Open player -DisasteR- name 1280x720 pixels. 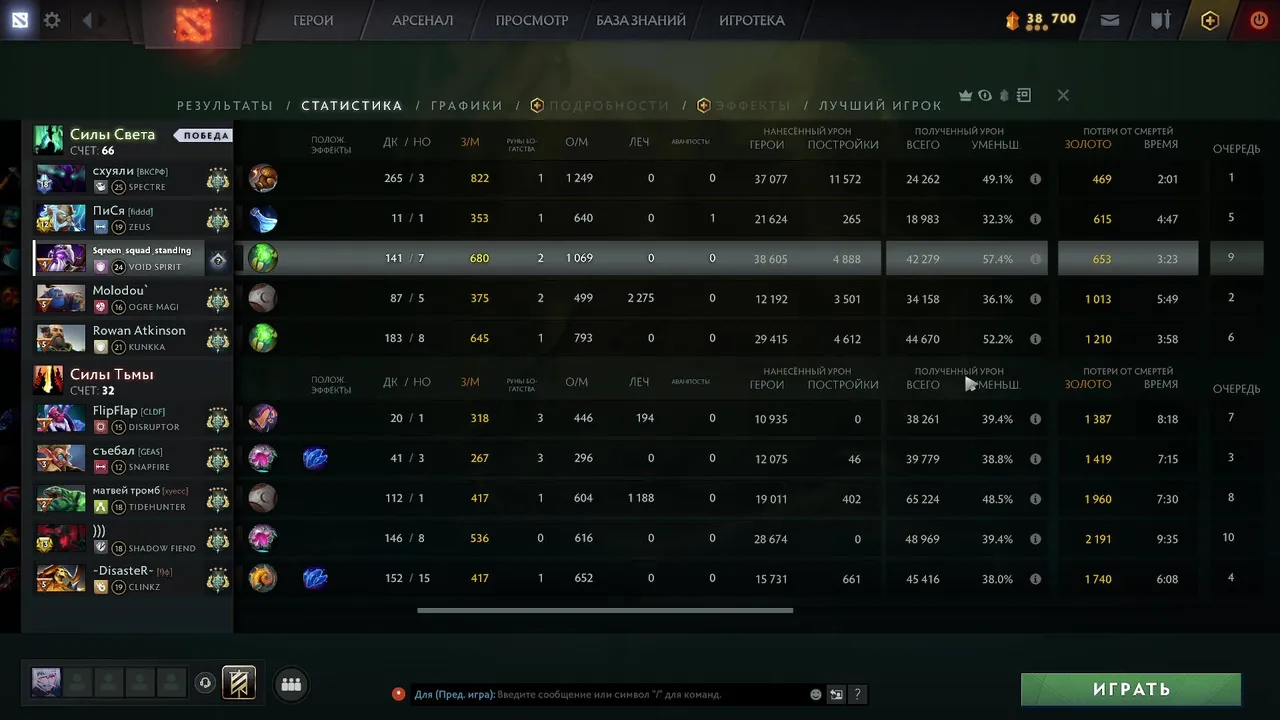[x=124, y=570]
